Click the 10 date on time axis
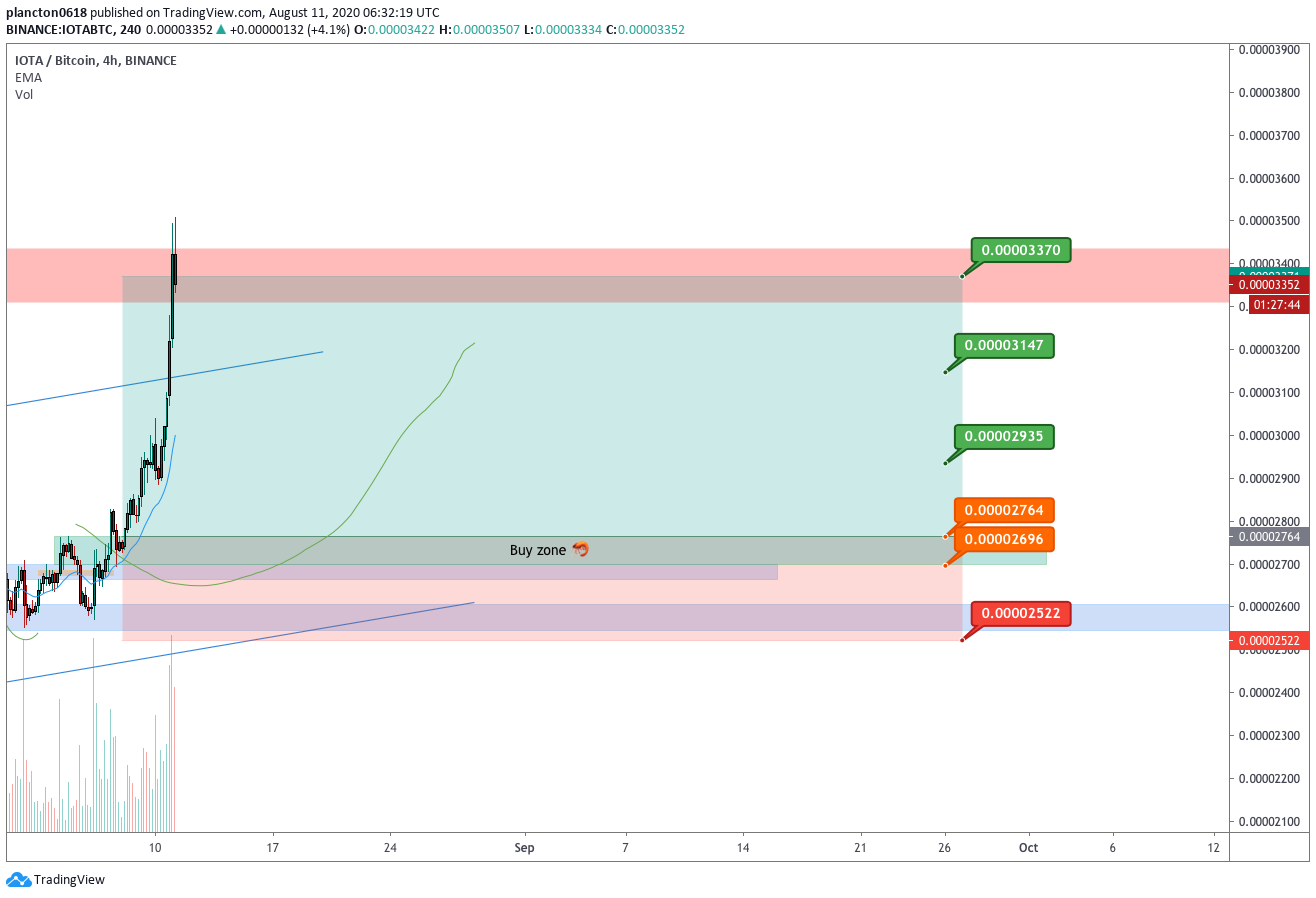The image size is (1316, 898). 155,848
